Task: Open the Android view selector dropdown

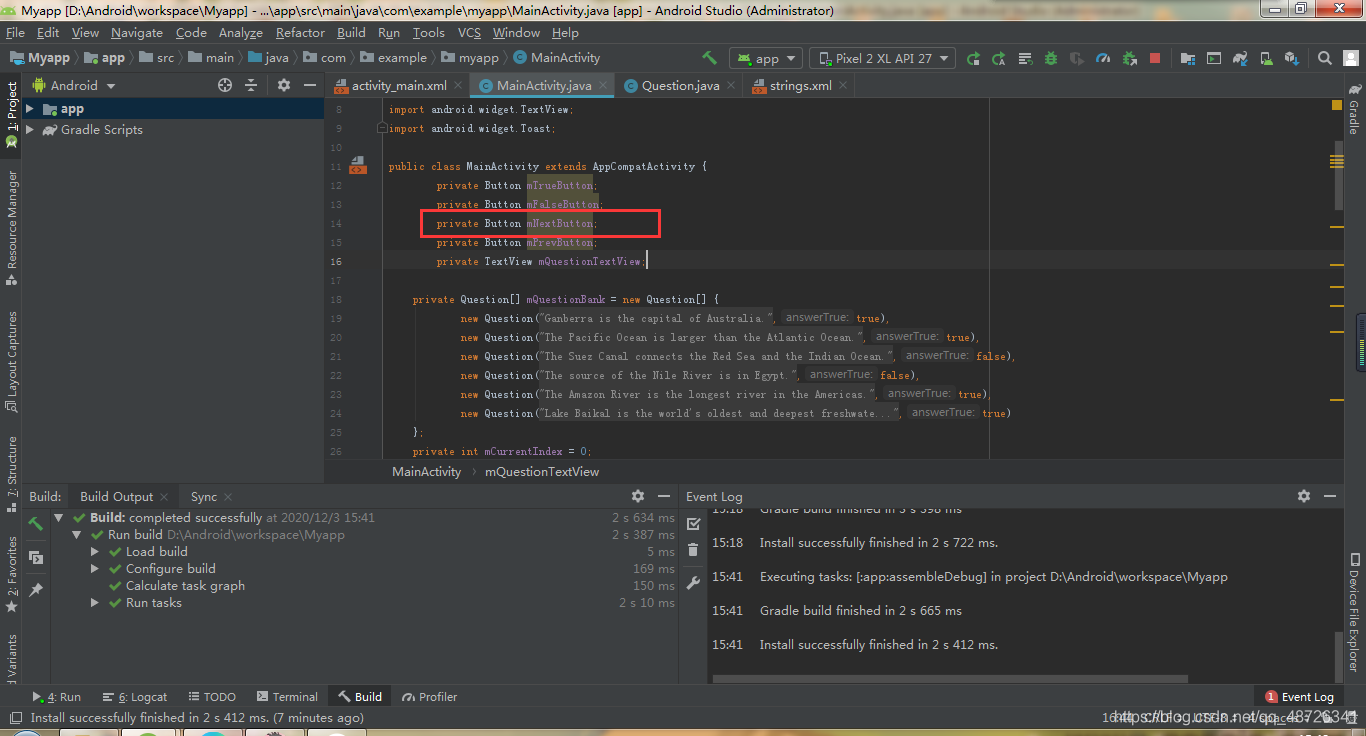Action: [74, 85]
